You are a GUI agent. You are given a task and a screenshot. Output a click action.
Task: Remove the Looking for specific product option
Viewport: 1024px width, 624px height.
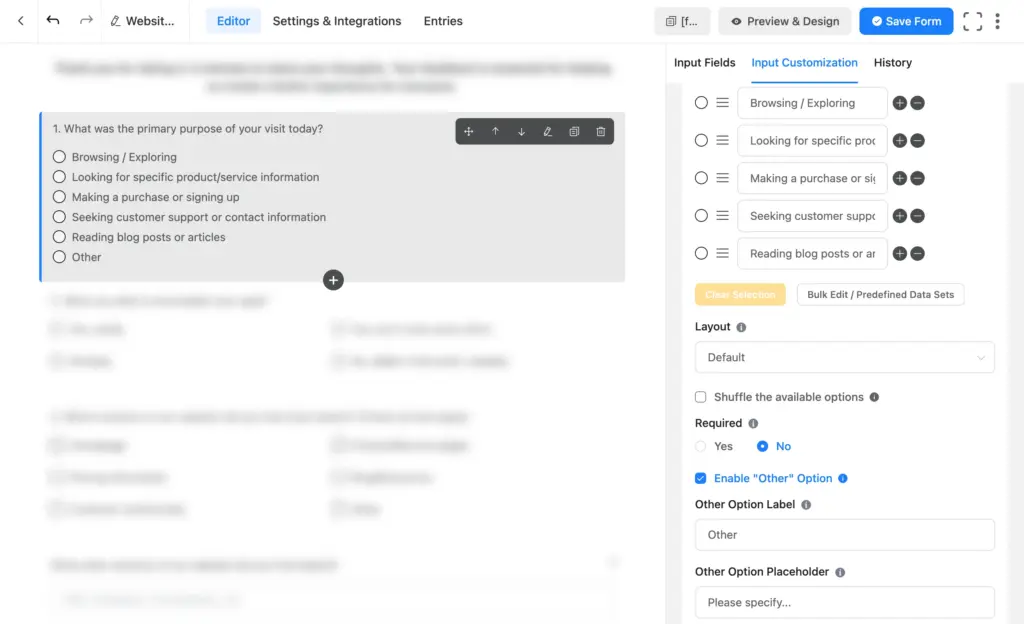(x=917, y=140)
